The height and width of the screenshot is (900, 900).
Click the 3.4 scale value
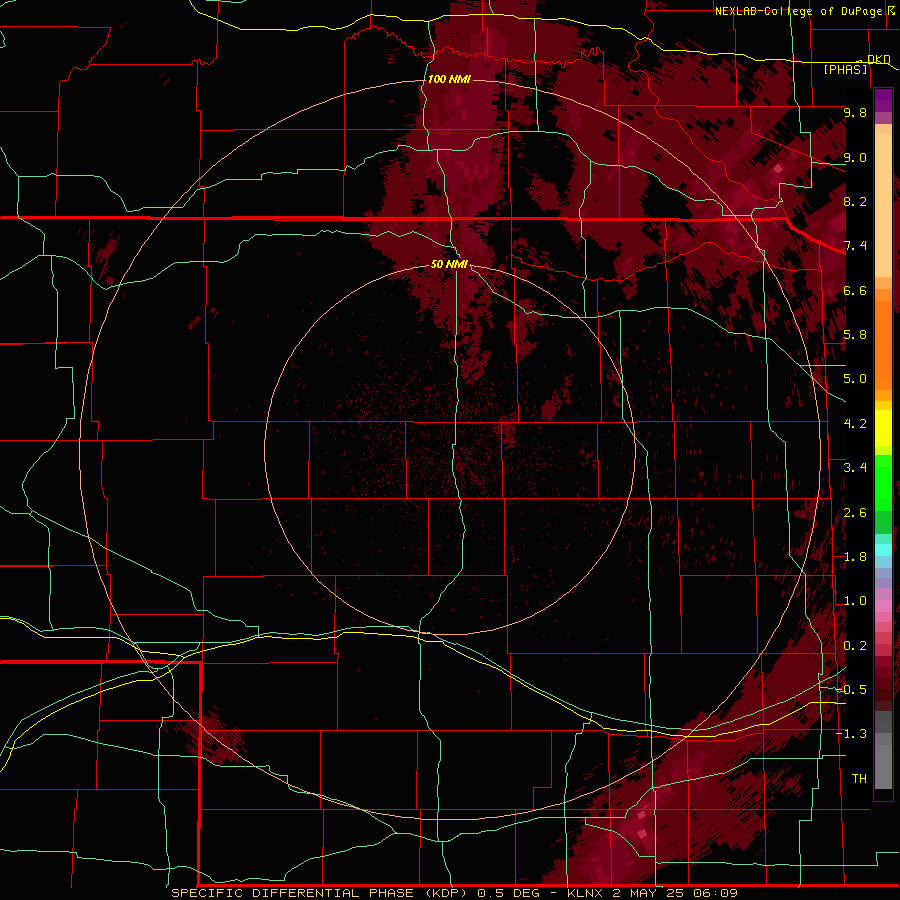tap(855, 468)
